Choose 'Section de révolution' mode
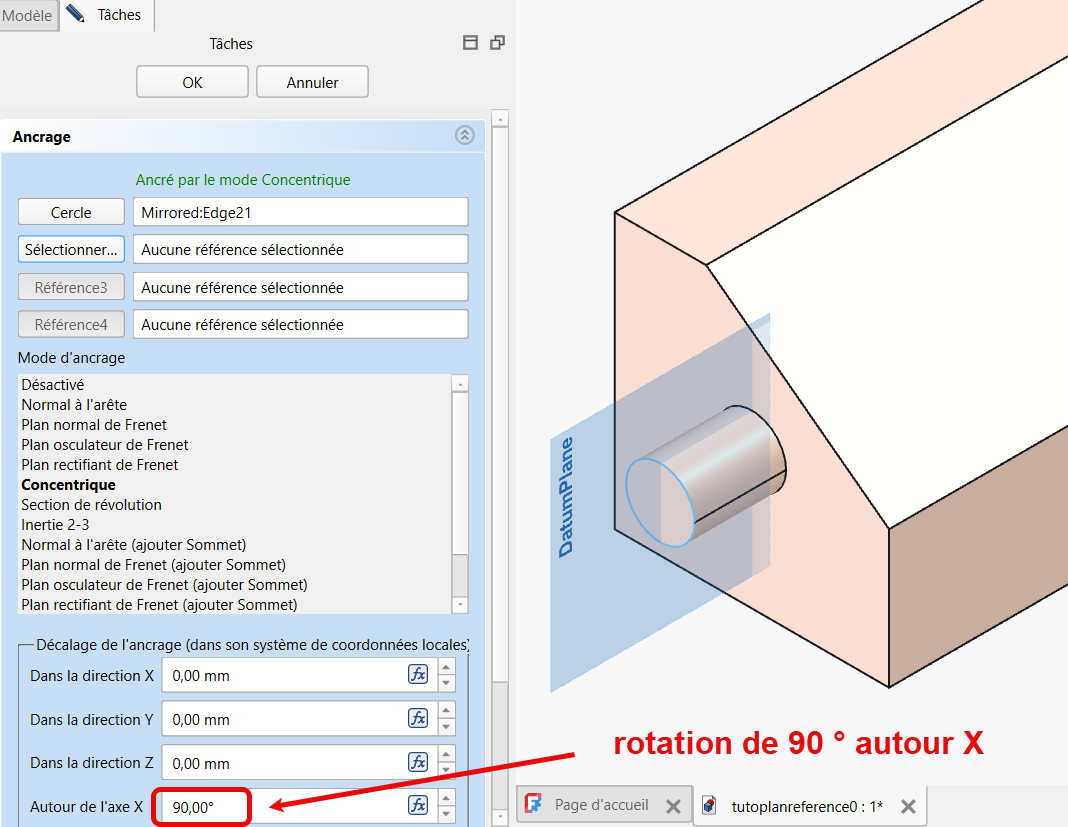 (91, 505)
